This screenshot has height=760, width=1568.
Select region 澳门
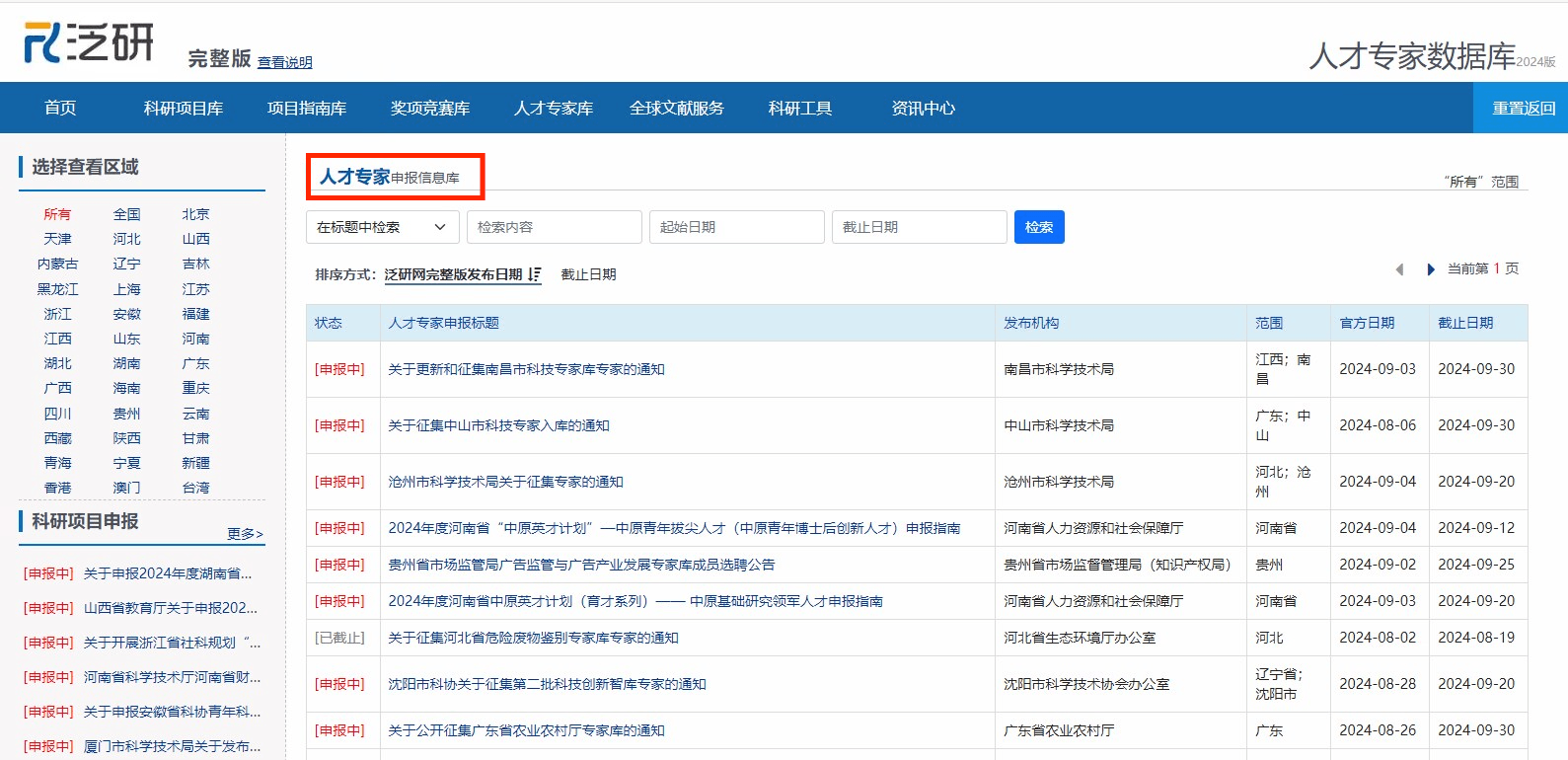click(126, 488)
